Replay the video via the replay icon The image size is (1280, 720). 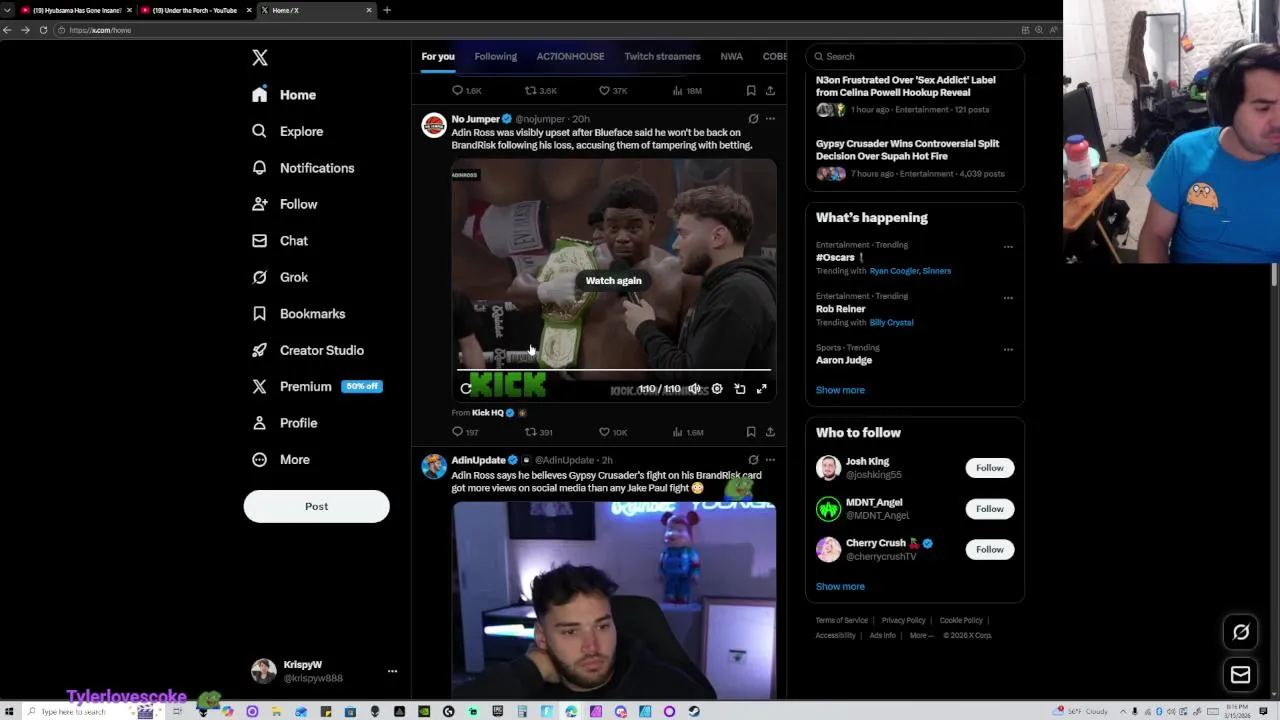[466, 389]
